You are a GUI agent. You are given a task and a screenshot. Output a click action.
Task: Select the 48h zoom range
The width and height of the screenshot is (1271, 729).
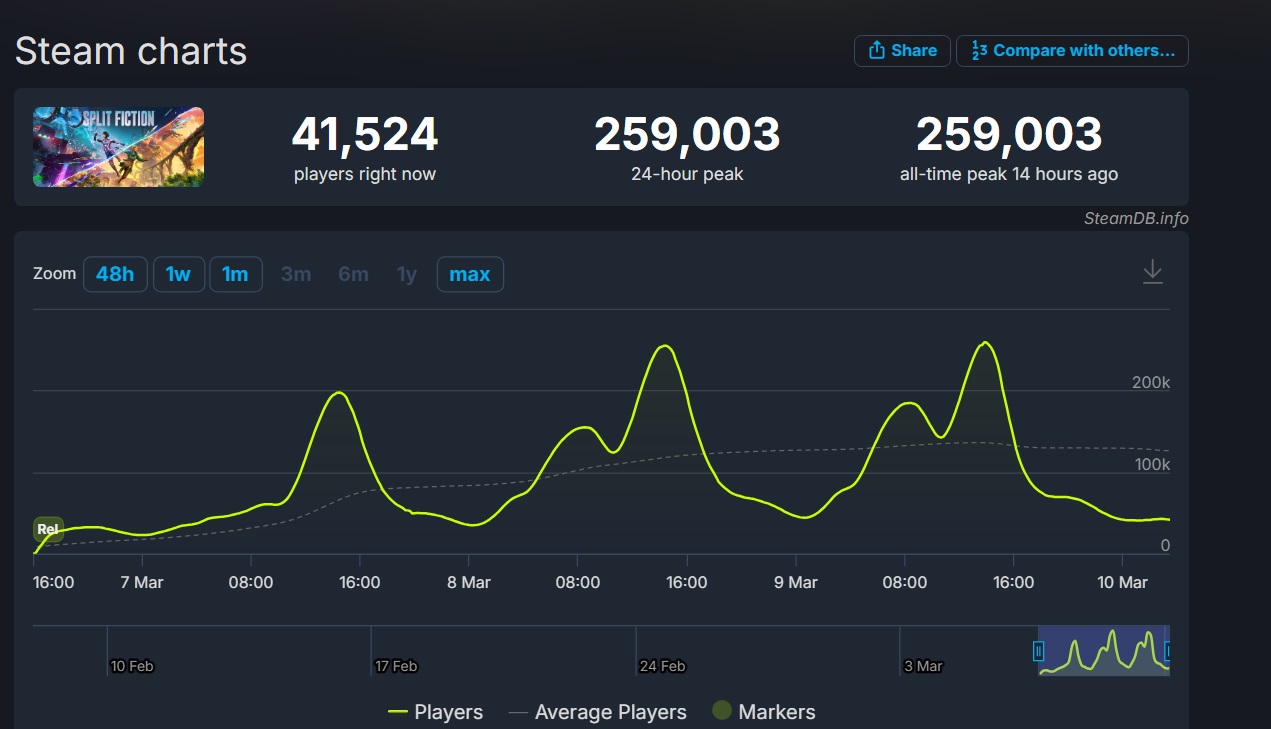[x=115, y=273]
